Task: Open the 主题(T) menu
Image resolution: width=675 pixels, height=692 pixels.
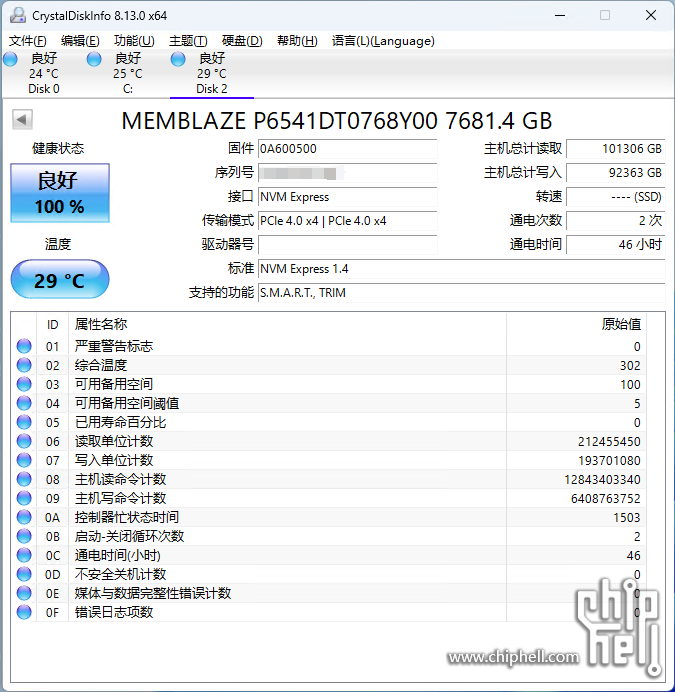Action: pyautogui.click(x=188, y=41)
